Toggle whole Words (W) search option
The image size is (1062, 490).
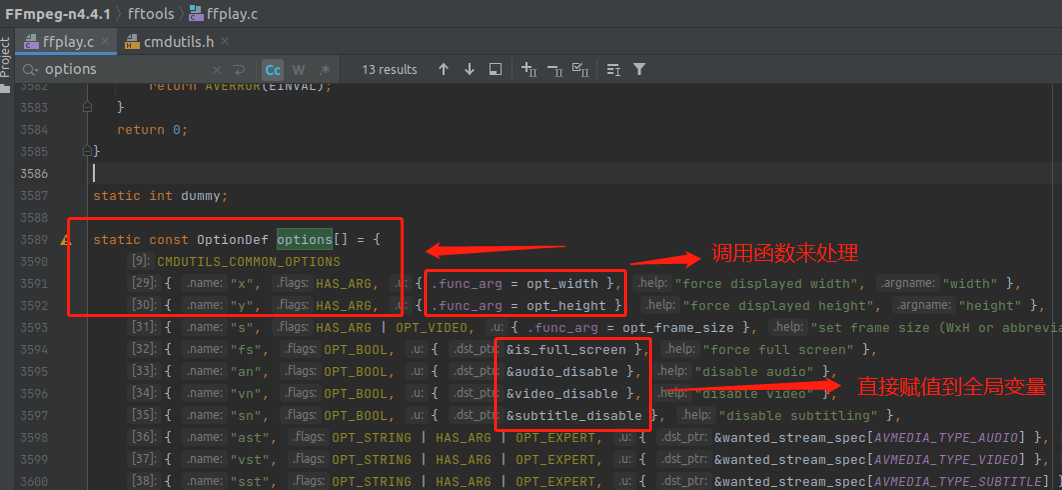click(x=298, y=70)
